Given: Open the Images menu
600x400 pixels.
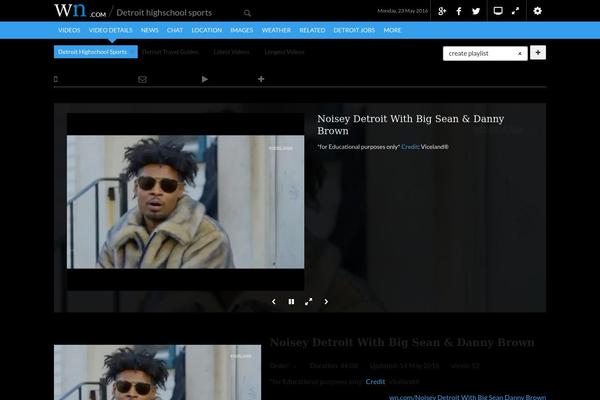Looking at the screenshot, I should [x=242, y=30].
